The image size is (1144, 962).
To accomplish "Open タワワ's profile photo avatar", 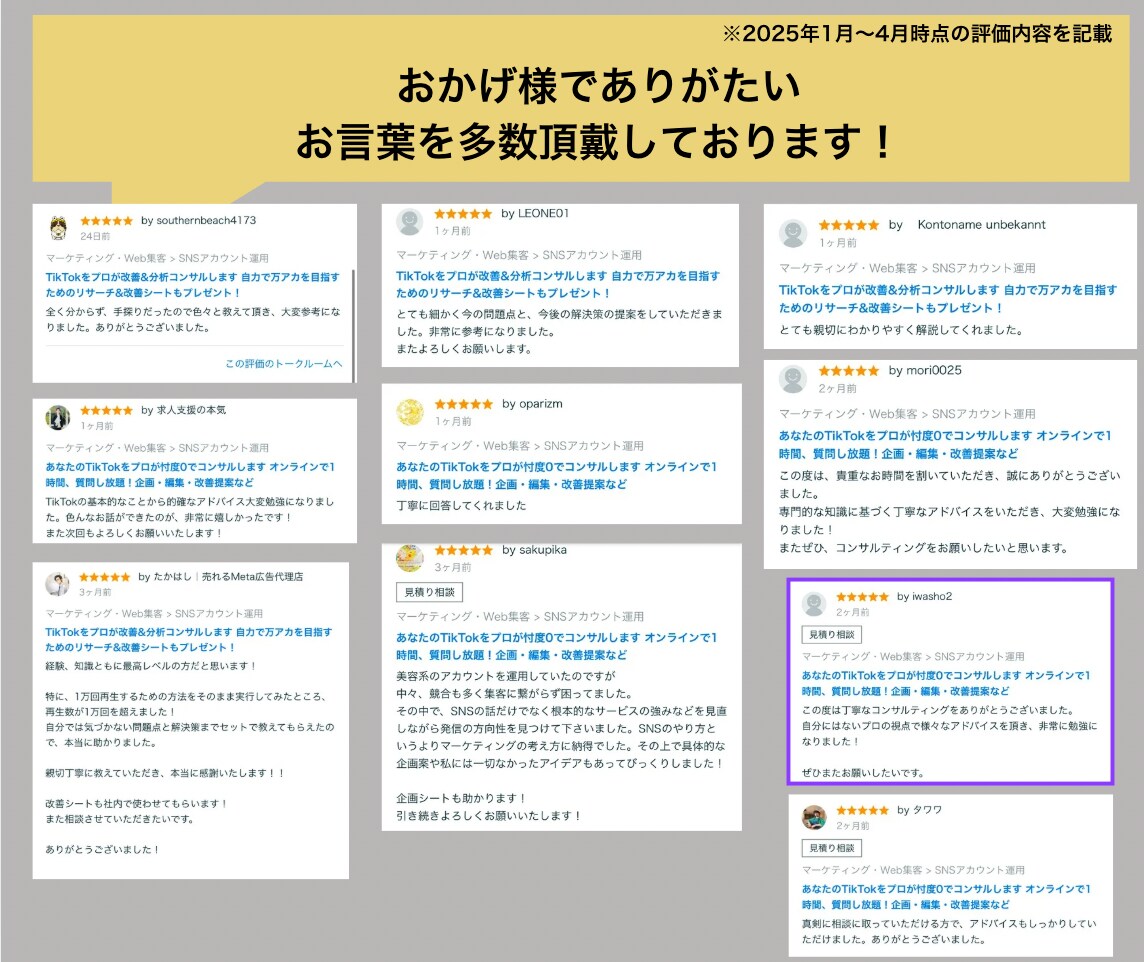I will (813, 818).
